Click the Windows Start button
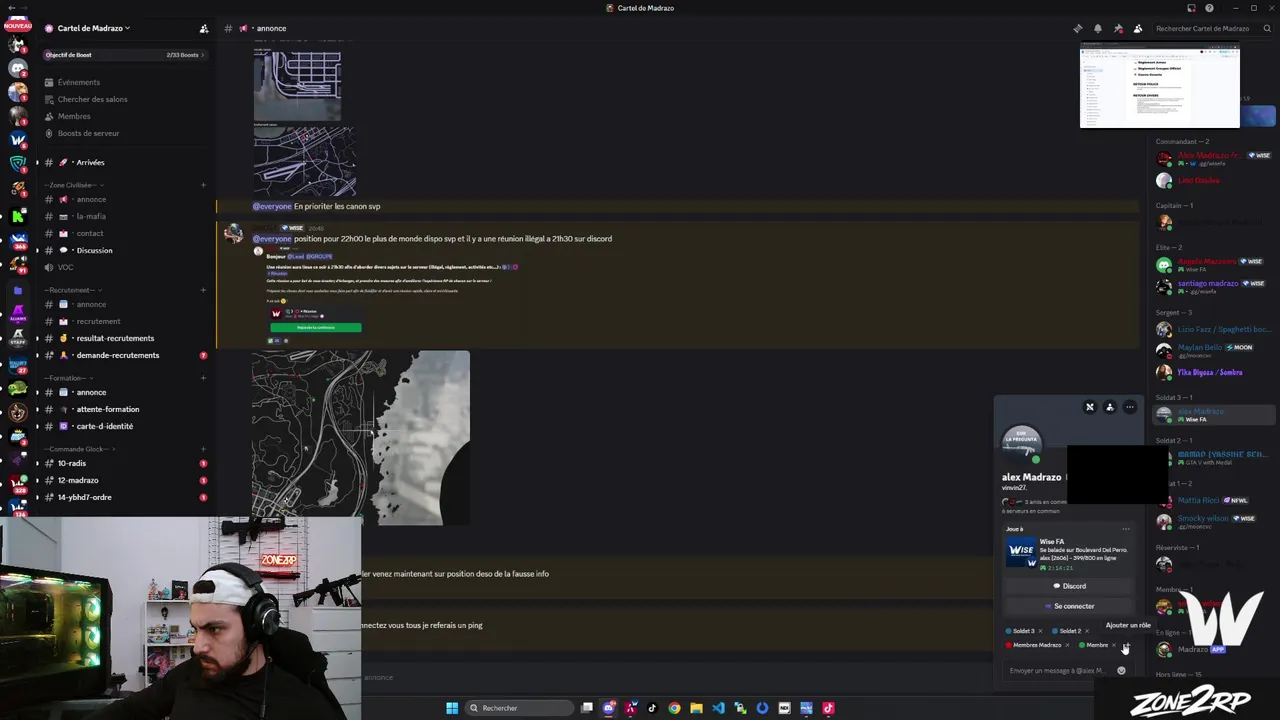Image resolution: width=1280 pixels, height=720 pixels. coord(452,708)
